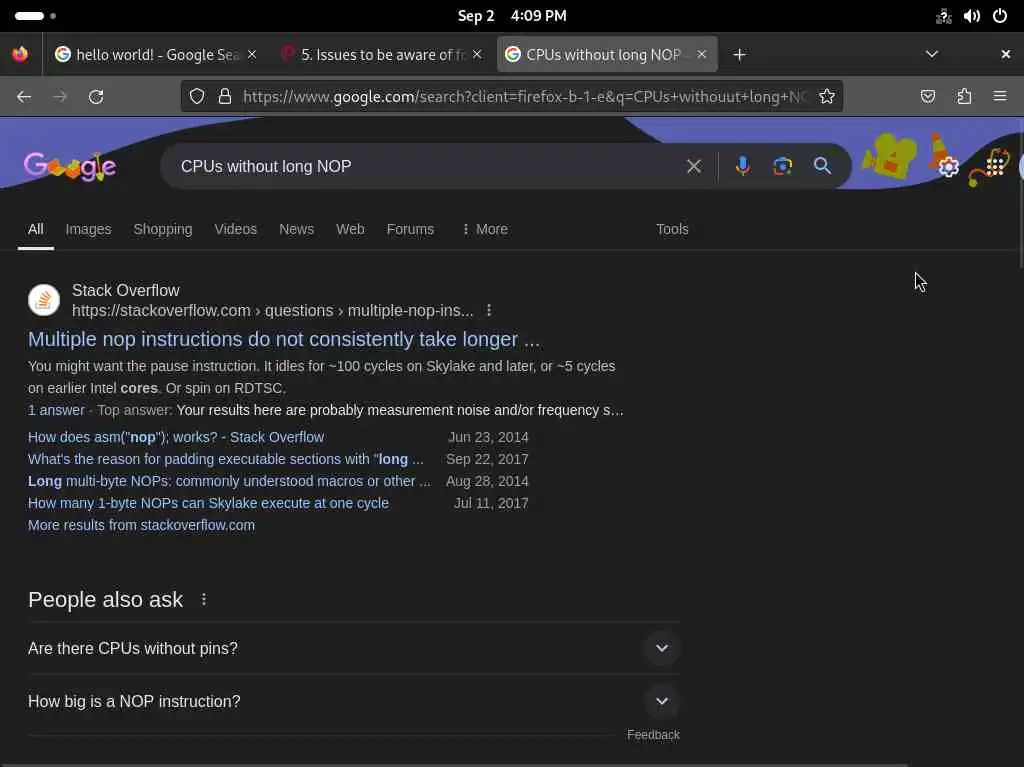
Task: Open the shield tracking protection icon
Action: (197, 97)
